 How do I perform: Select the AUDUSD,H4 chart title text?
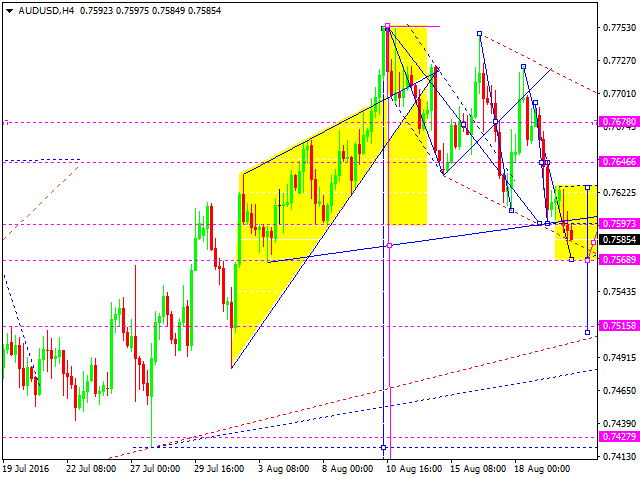click(46, 11)
